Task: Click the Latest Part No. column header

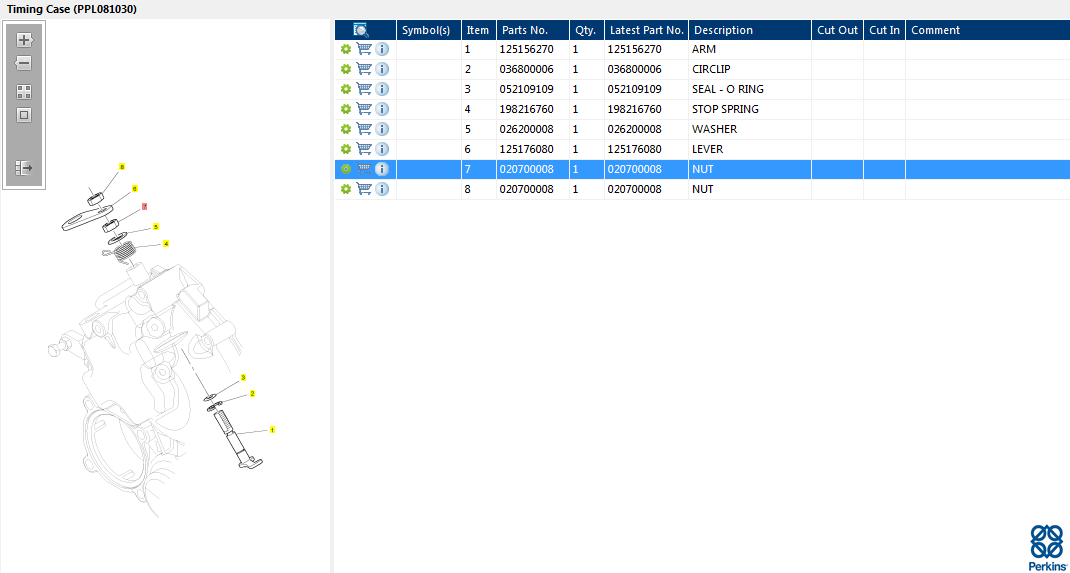Action: point(646,30)
